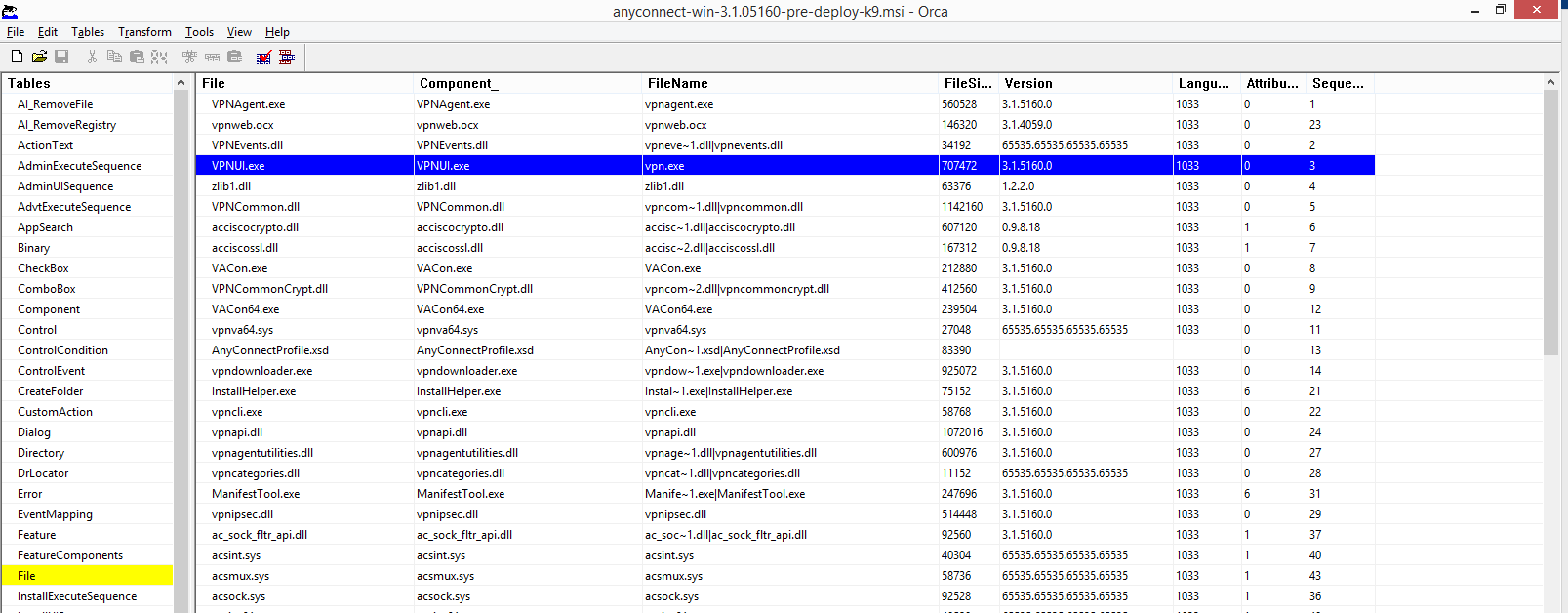
Task: Click the ManifestTool.exe File cell
Action: 256,494
